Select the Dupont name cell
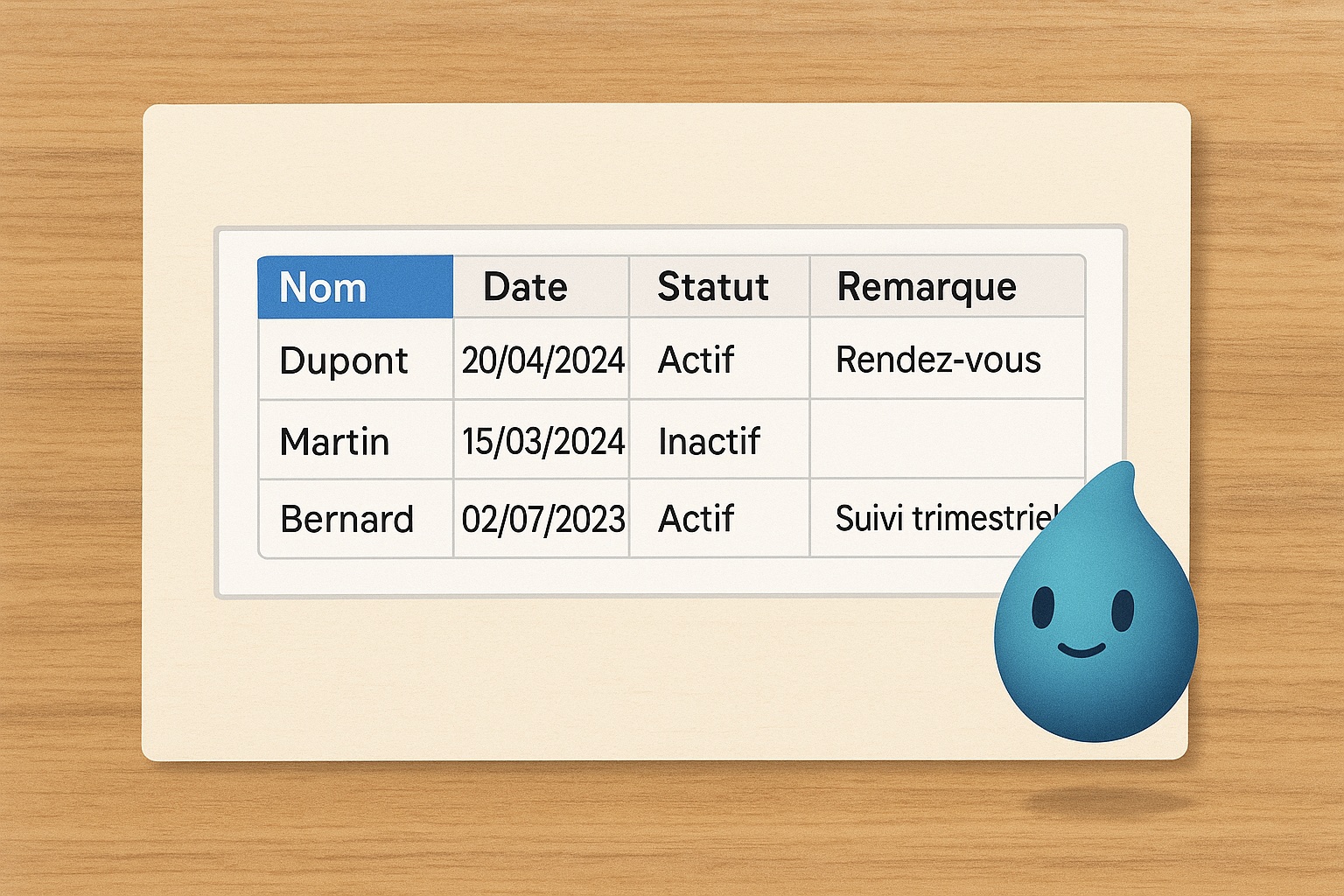The image size is (1344, 896). tap(355, 360)
